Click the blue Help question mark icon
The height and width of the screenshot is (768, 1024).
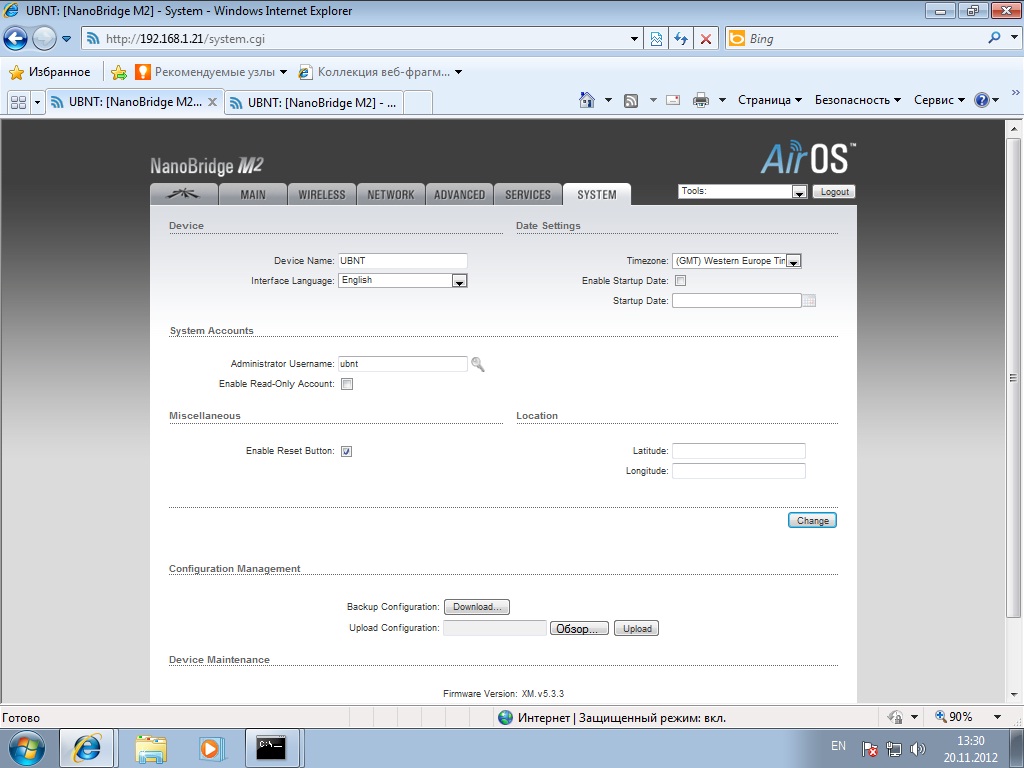click(982, 100)
